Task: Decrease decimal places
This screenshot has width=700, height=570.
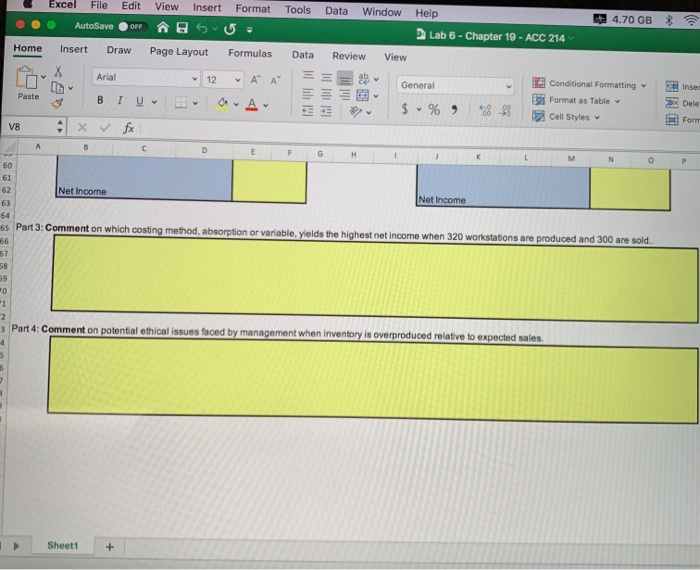Action: (x=505, y=111)
